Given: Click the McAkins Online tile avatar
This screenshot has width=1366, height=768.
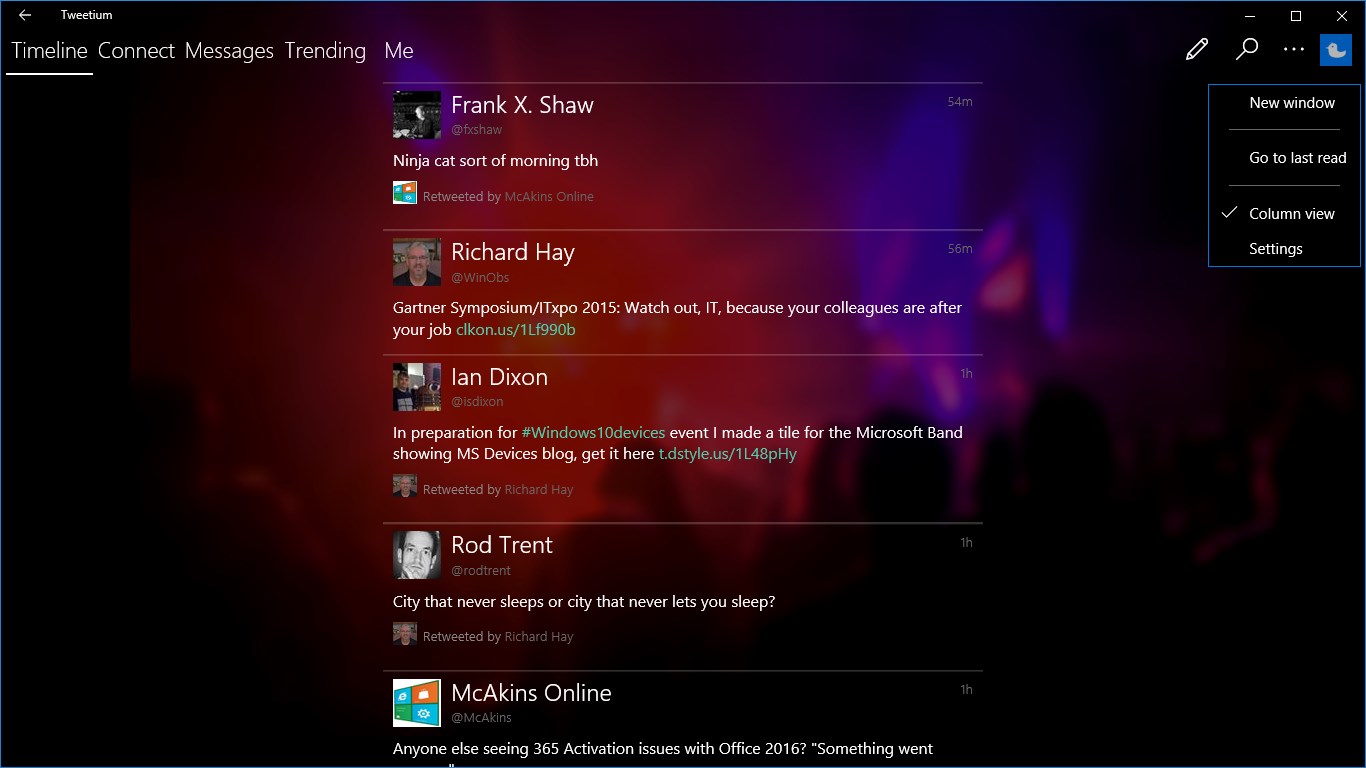Looking at the screenshot, I should [x=416, y=702].
